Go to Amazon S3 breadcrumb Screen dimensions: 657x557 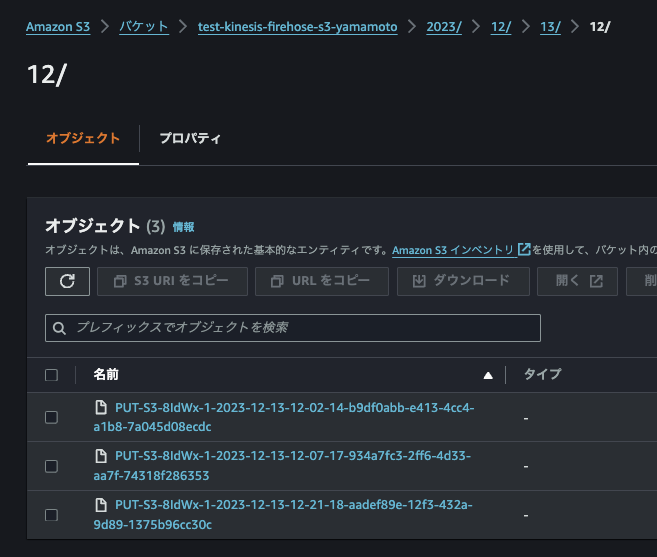point(58,27)
